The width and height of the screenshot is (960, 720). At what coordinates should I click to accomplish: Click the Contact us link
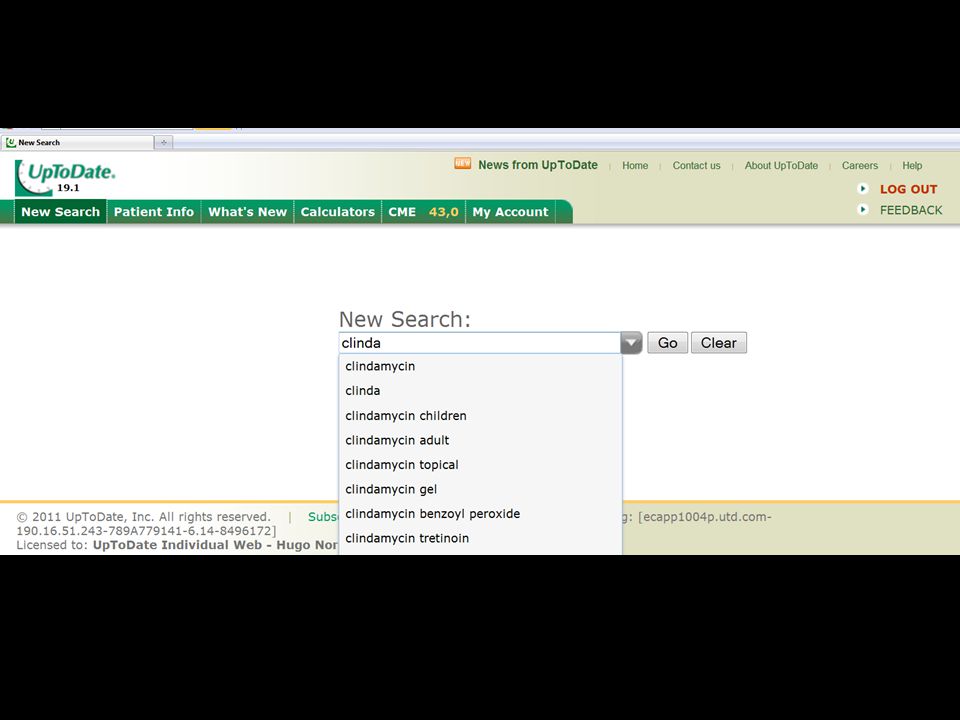click(x=696, y=165)
